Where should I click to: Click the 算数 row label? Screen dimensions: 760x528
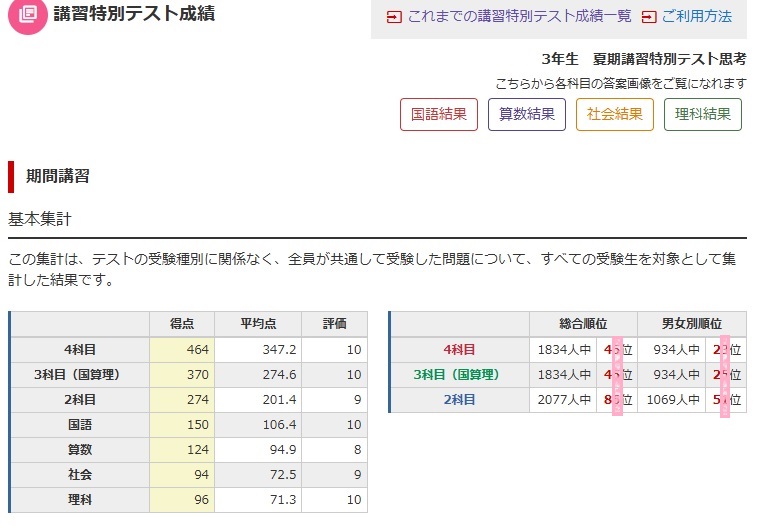pos(80,449)
